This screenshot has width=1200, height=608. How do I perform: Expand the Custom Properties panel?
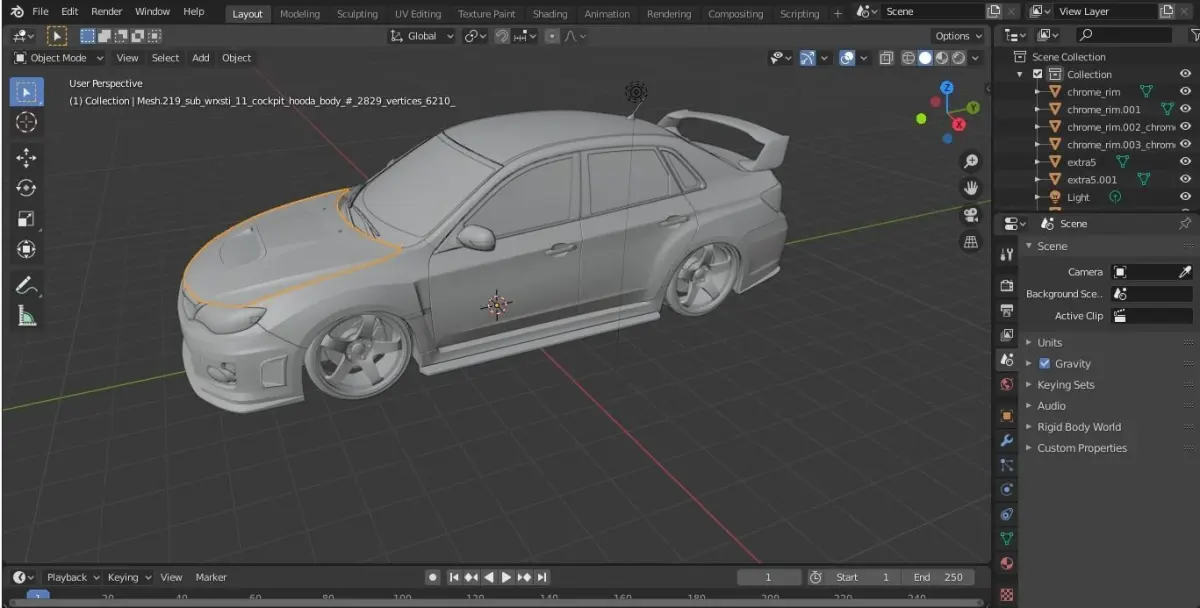pos(1082,448)
